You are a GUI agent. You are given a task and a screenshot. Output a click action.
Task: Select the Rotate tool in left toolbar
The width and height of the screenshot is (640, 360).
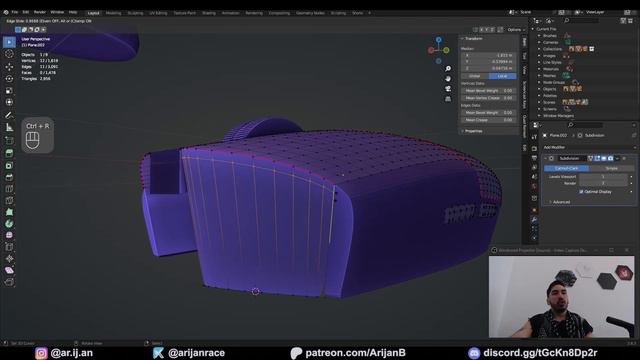(9, 78)
